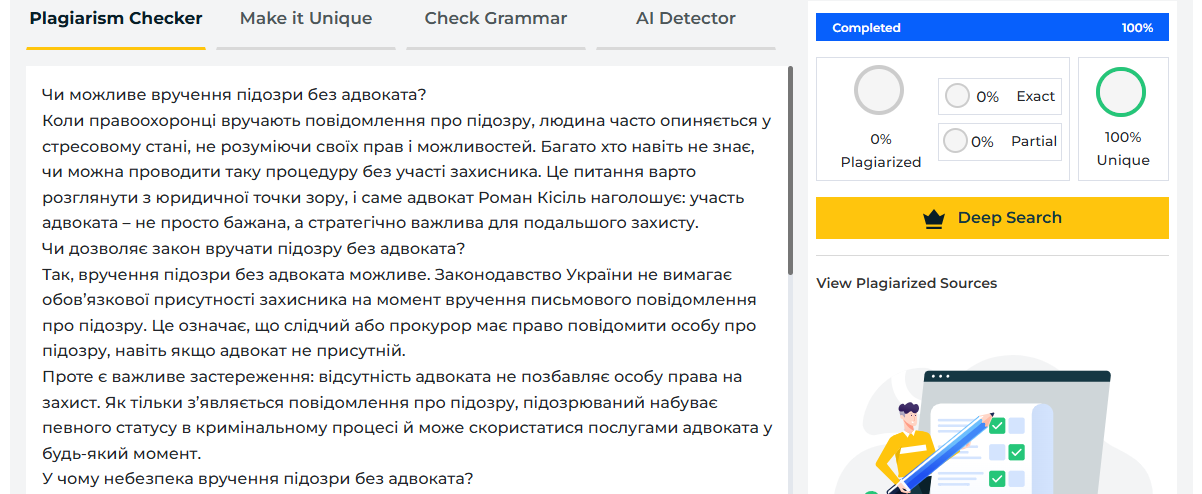This screenshot has width=1202, height=494.
Task: Click the 'Plagiarized' label under 0%
Action: coord(881,161)
